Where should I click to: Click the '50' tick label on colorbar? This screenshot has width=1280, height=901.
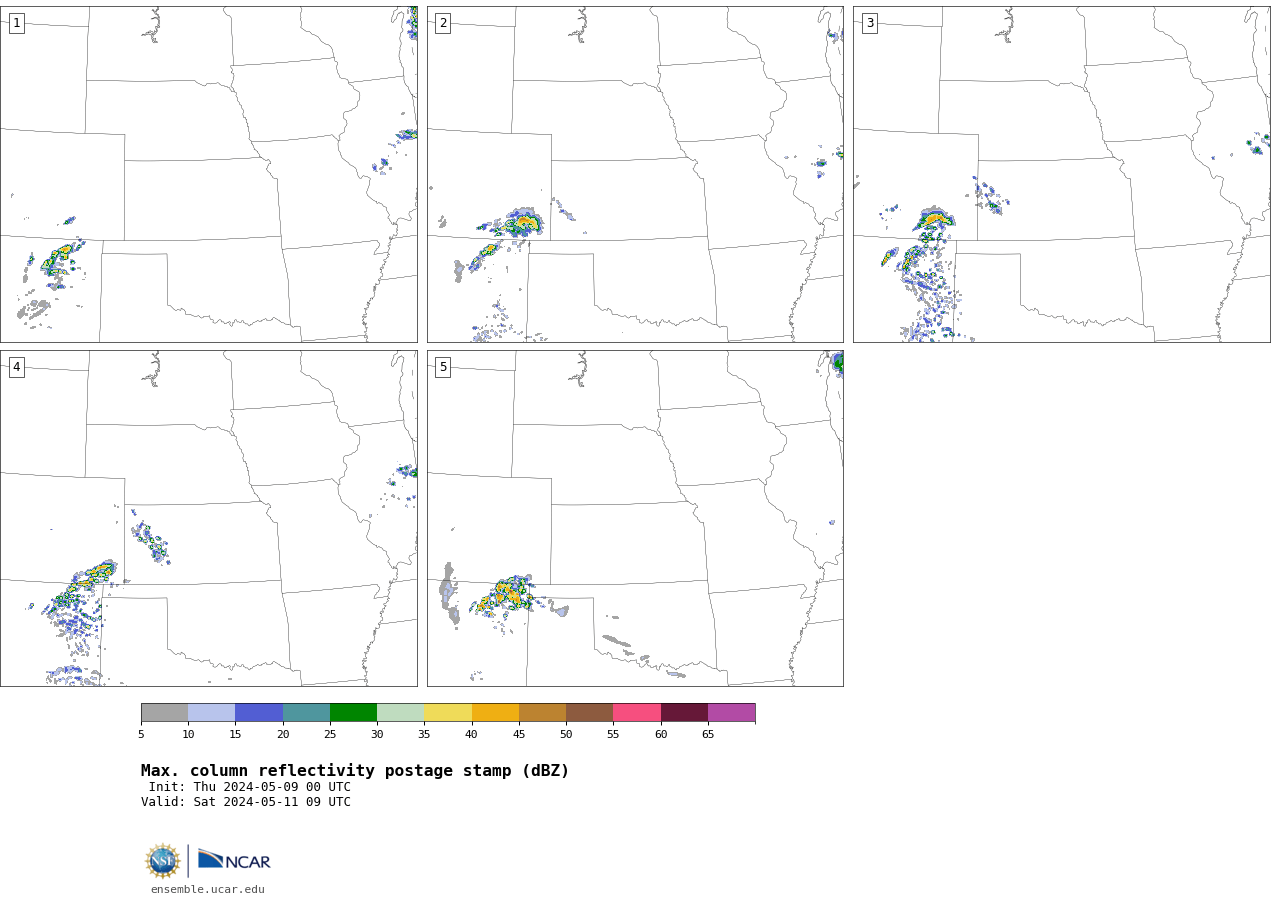(x=566, y=735)
